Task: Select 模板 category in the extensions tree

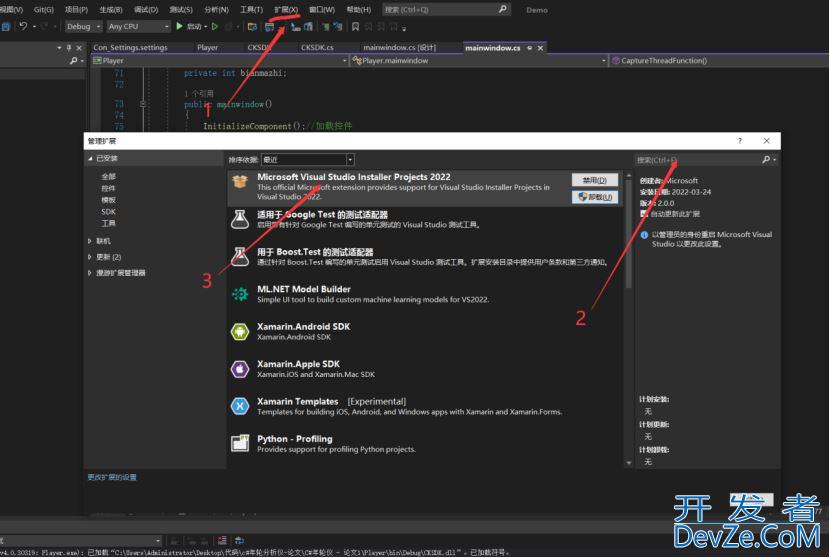Action: click(x=109, y=200)
